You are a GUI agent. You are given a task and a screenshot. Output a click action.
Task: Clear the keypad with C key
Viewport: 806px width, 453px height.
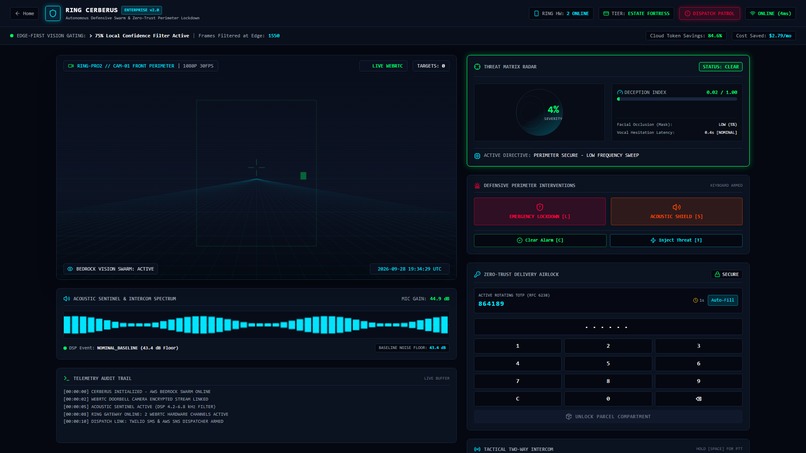click(x=518, y=398)
